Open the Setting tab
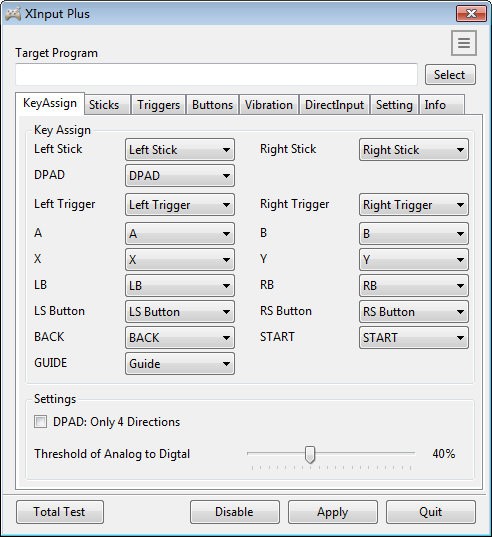 click(394, 105)
